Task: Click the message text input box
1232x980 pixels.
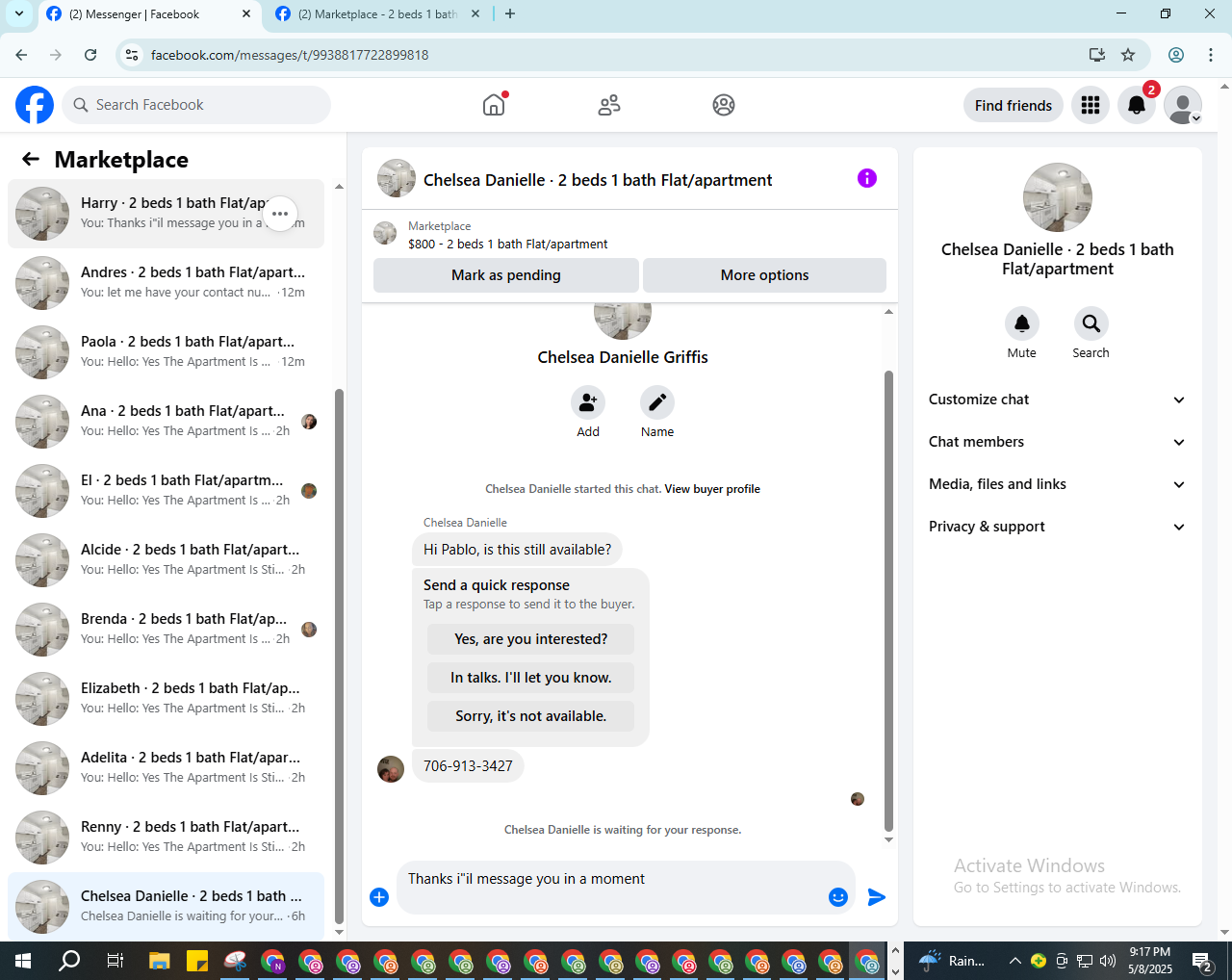Action: tap(612, 887)
